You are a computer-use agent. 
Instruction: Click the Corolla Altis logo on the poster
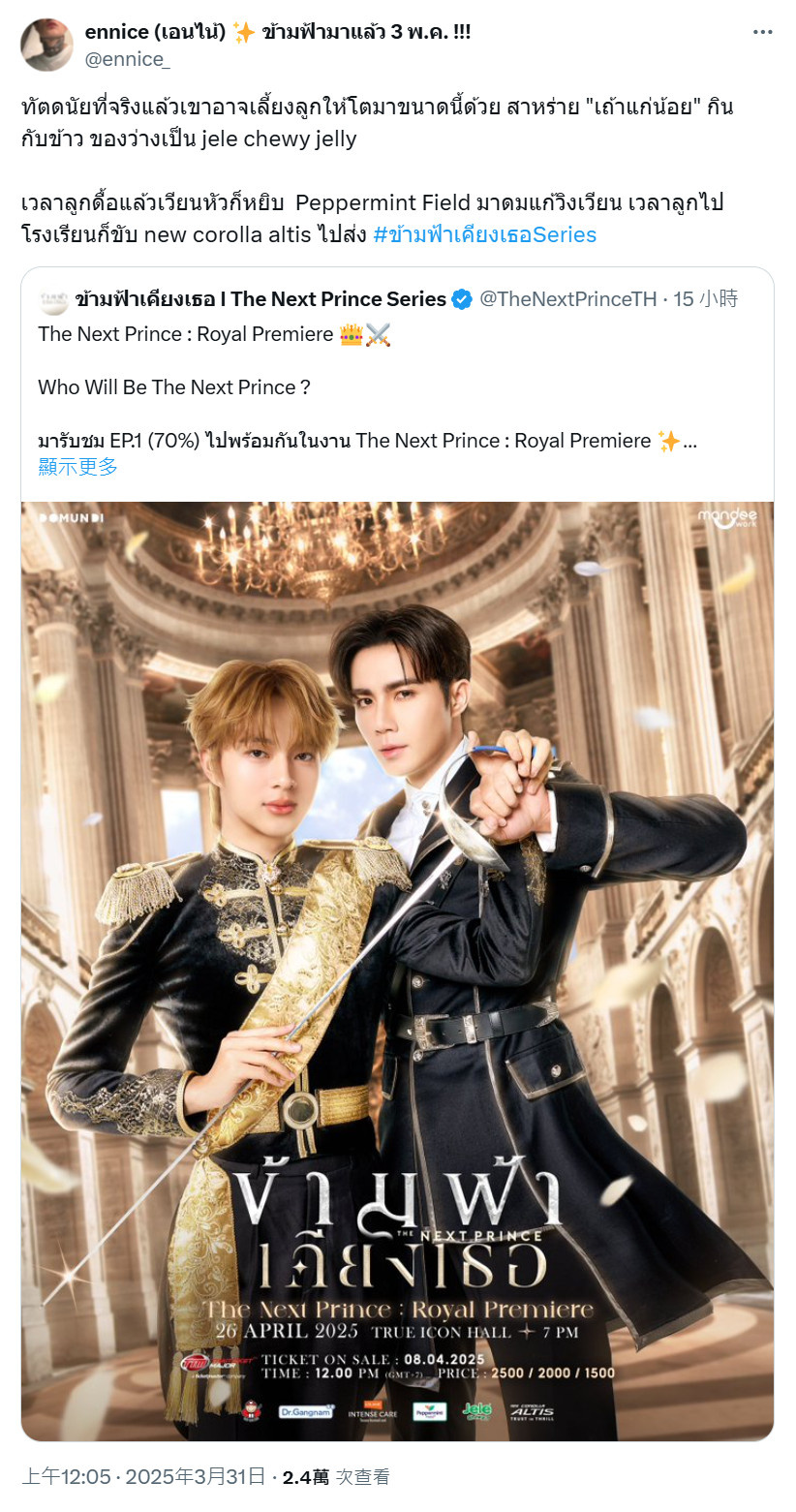pyautogui.click(x=535, y=1411)
